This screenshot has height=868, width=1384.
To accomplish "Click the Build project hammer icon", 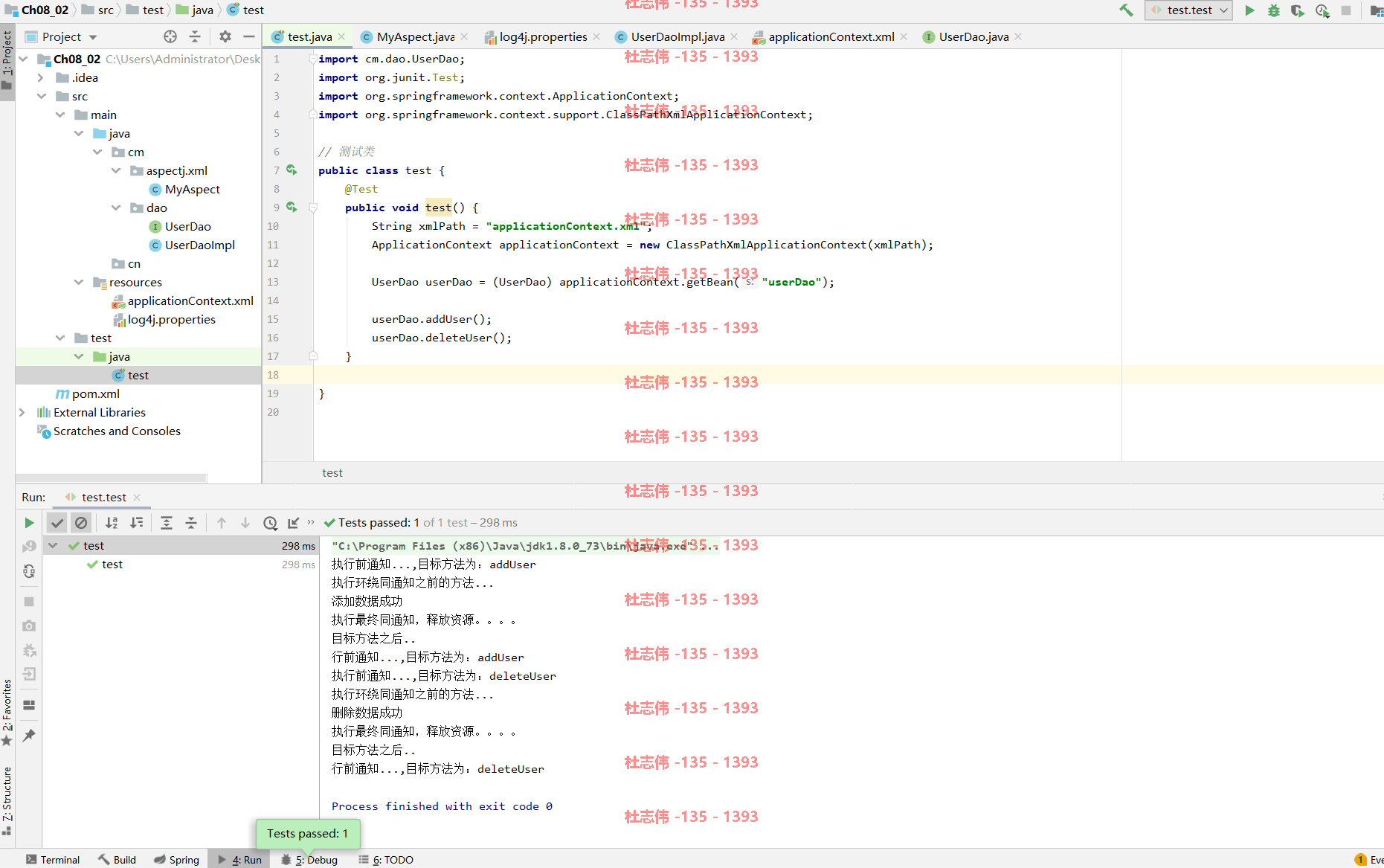I will click(x=1126, y=10).
